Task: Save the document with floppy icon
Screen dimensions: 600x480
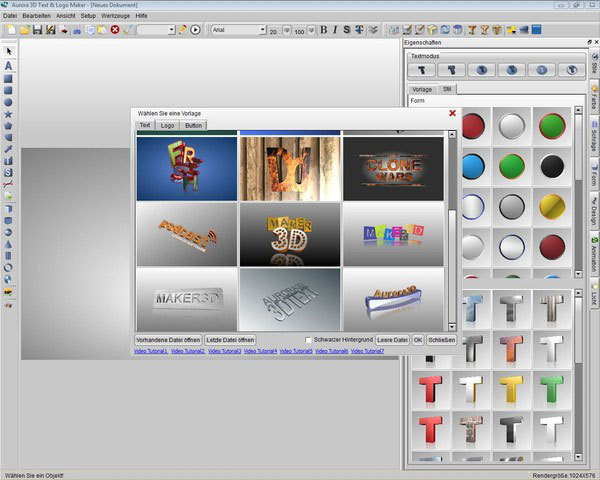Action: pos(37,29)
